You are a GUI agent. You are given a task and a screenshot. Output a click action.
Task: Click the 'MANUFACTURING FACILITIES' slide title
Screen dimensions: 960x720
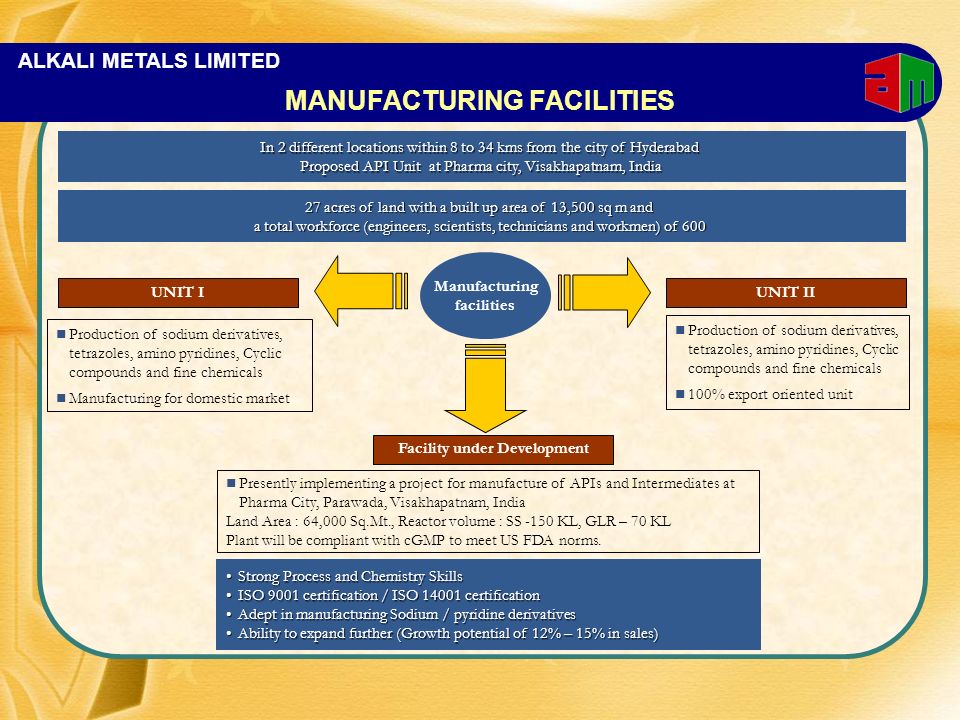click(x=479, y=100)
